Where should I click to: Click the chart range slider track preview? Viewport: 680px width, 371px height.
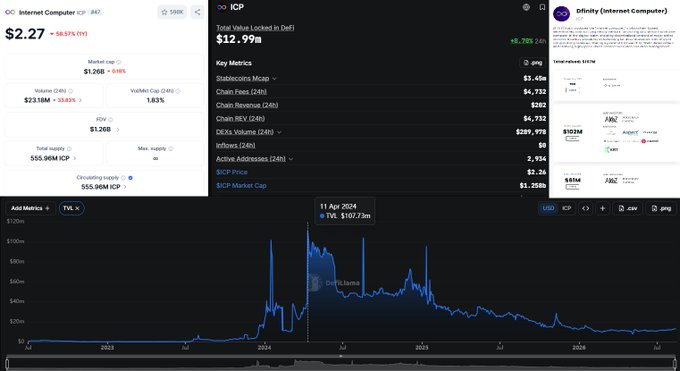click(341, 364)
